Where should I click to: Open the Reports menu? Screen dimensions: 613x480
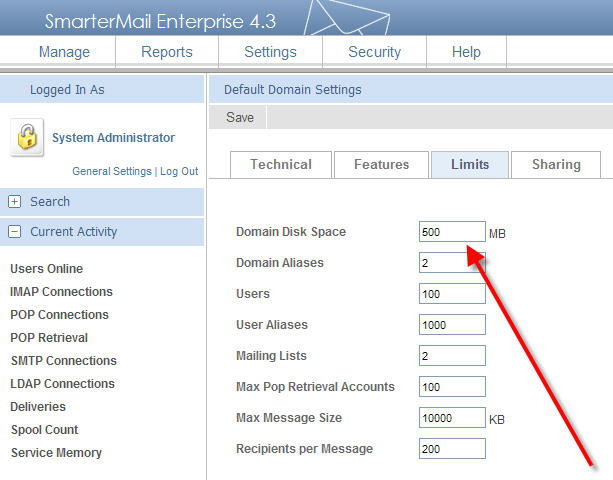(167, 52)
